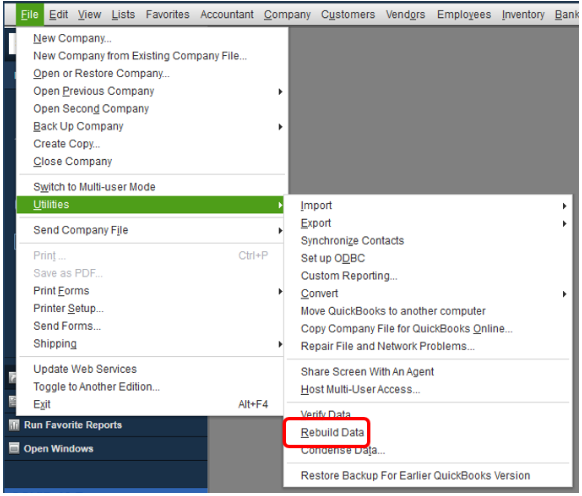Click Run Favorite Reports icon

[14, 425]
